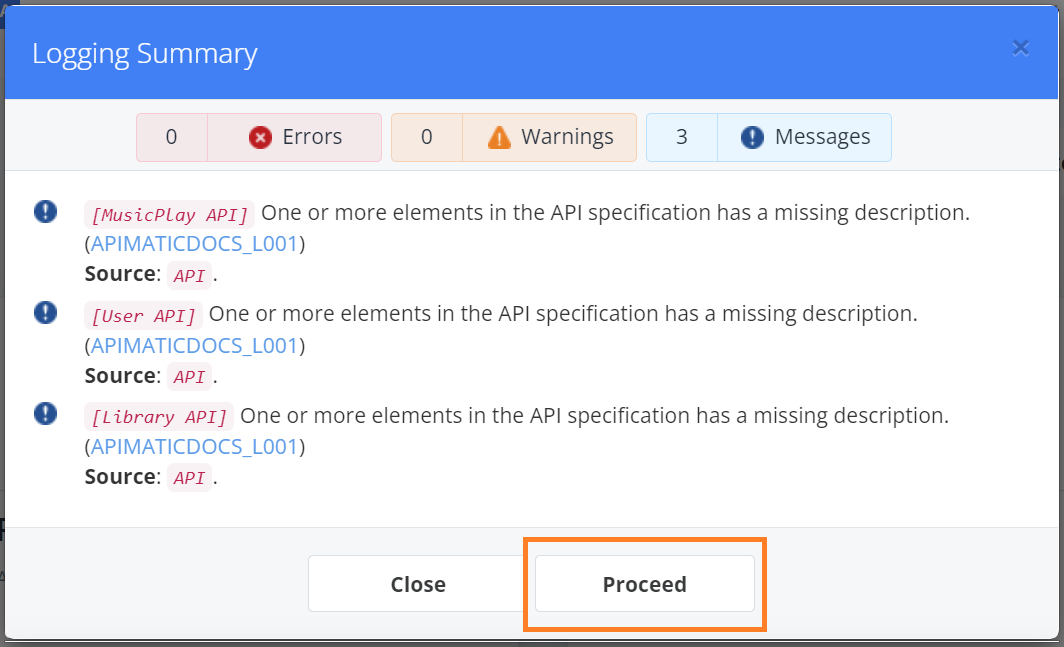Open the Library API APIMATICDOCS_L001 link
This screenshot has width=1064, height=647.
194,446
